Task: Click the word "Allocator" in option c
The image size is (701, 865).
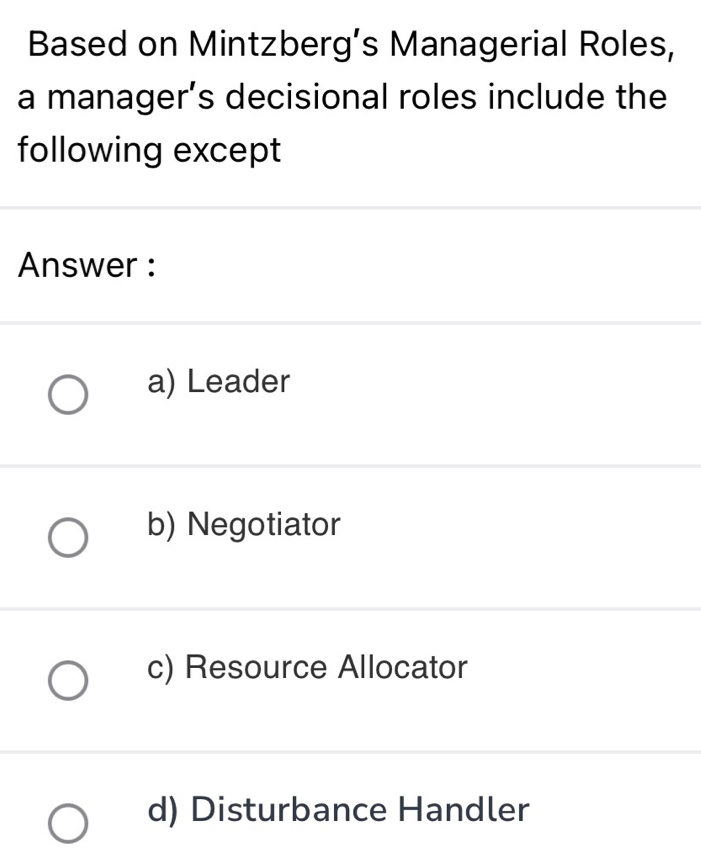Action: pos(403,666)
